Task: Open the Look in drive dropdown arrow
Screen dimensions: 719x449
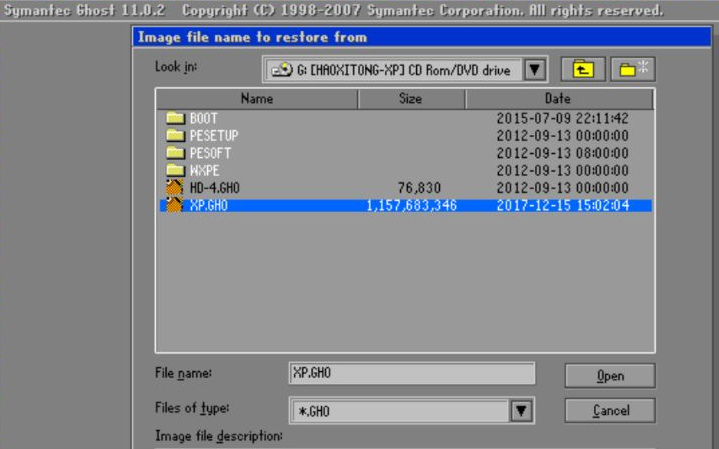Action: 535,70
